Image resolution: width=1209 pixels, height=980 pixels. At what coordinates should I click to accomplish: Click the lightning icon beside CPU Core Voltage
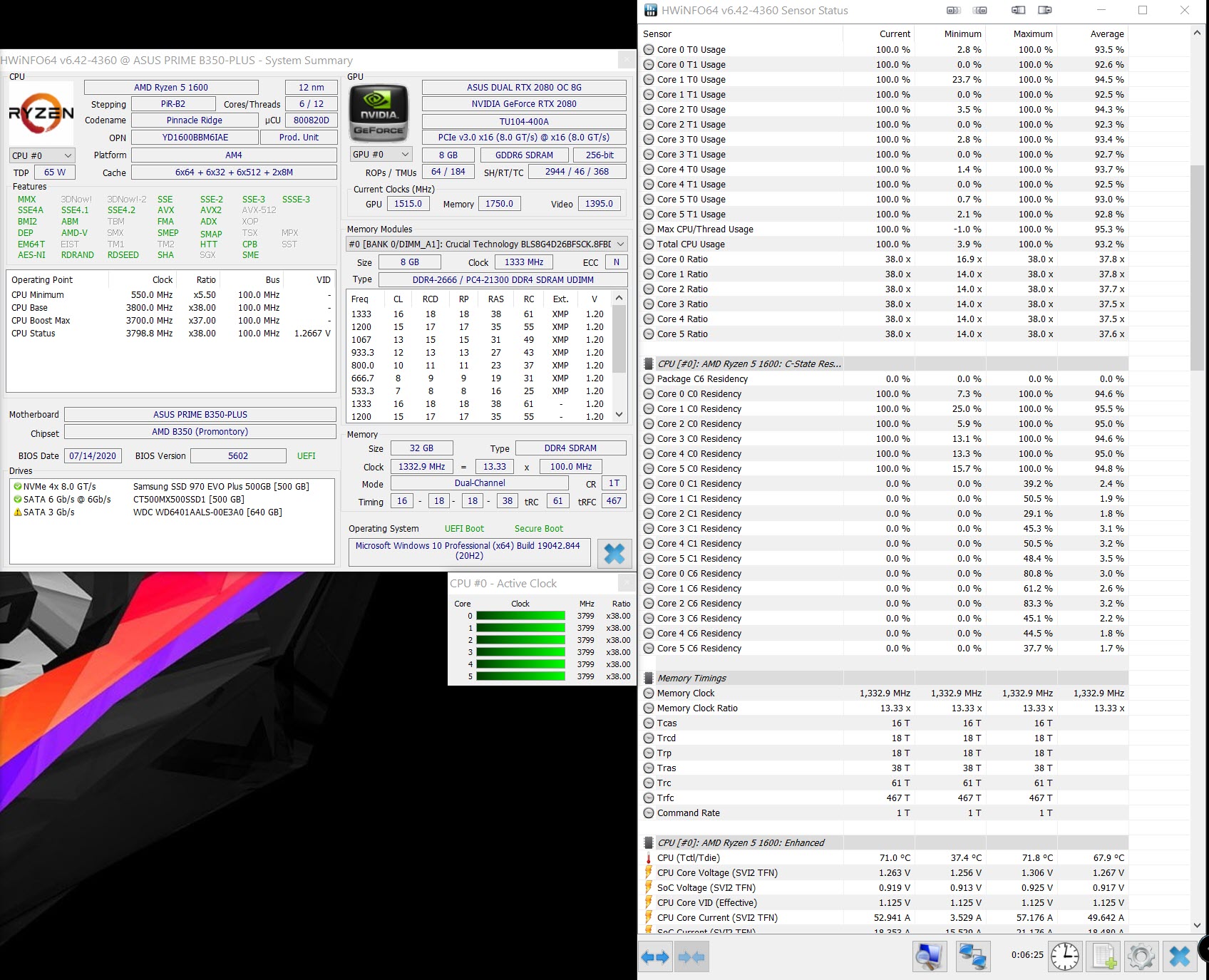click(x=649, y=873)
